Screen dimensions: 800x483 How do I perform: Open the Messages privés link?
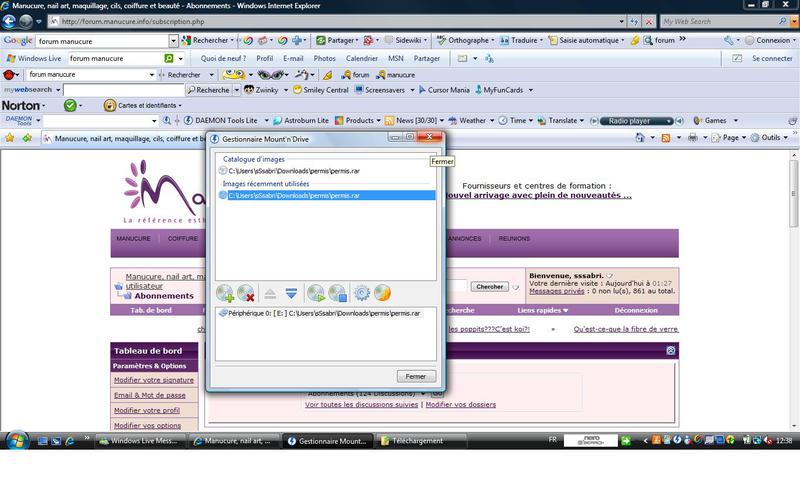click(557, 290)
